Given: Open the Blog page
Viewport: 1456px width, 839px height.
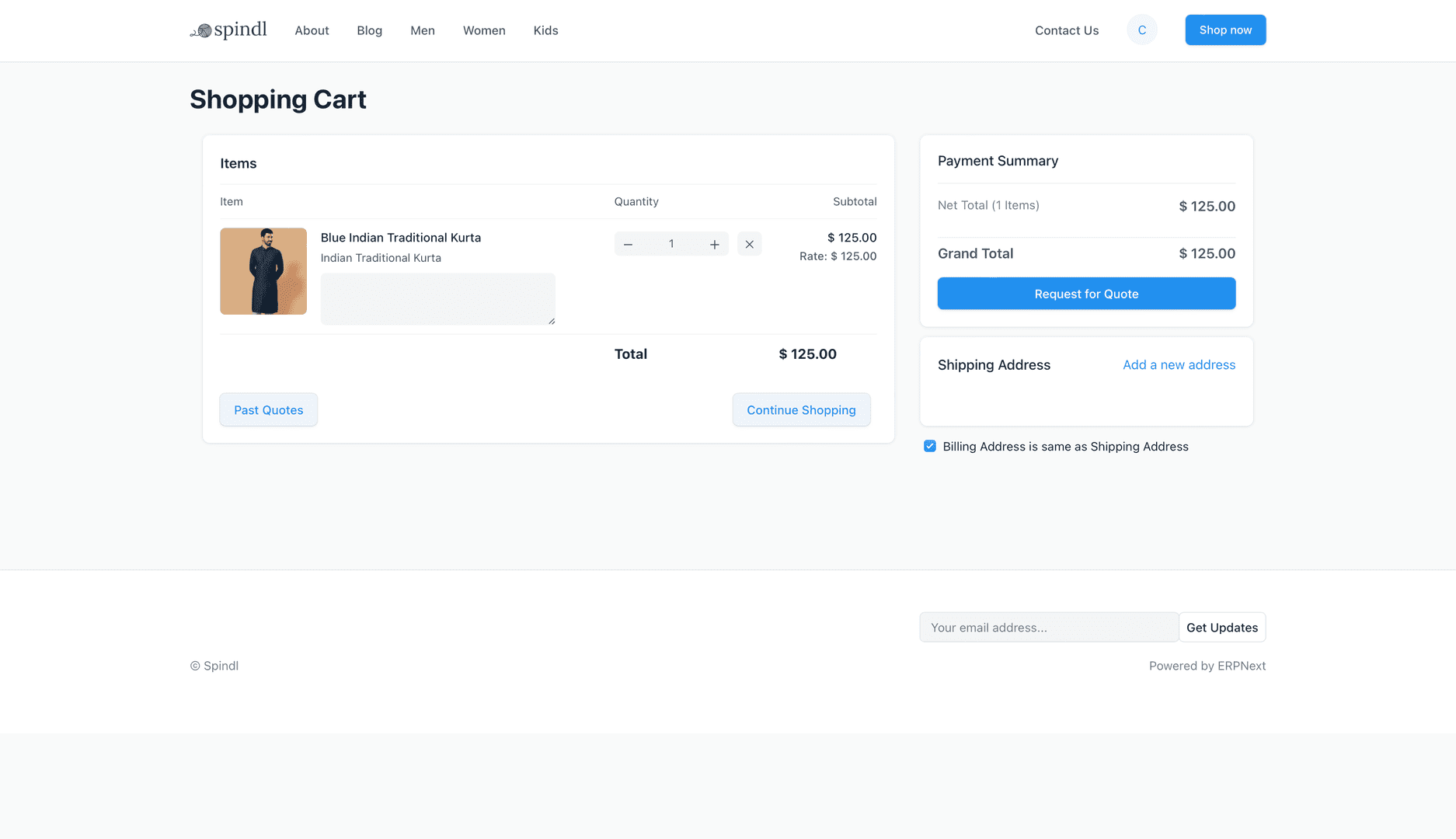Looking at the screenshot, I should [x=369, y=30].
